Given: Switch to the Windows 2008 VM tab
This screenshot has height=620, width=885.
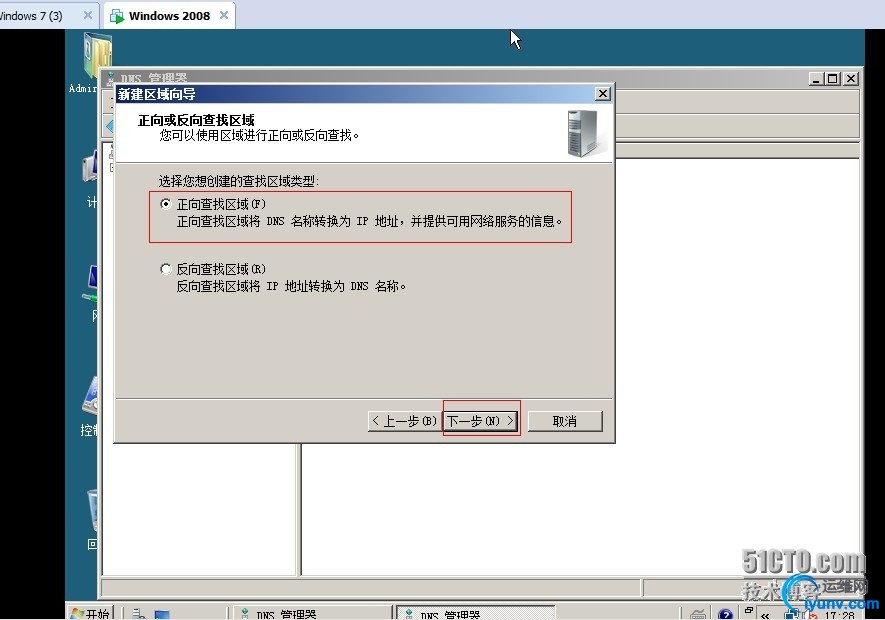Looking at the screenshot, I should (x=169, y=16).
